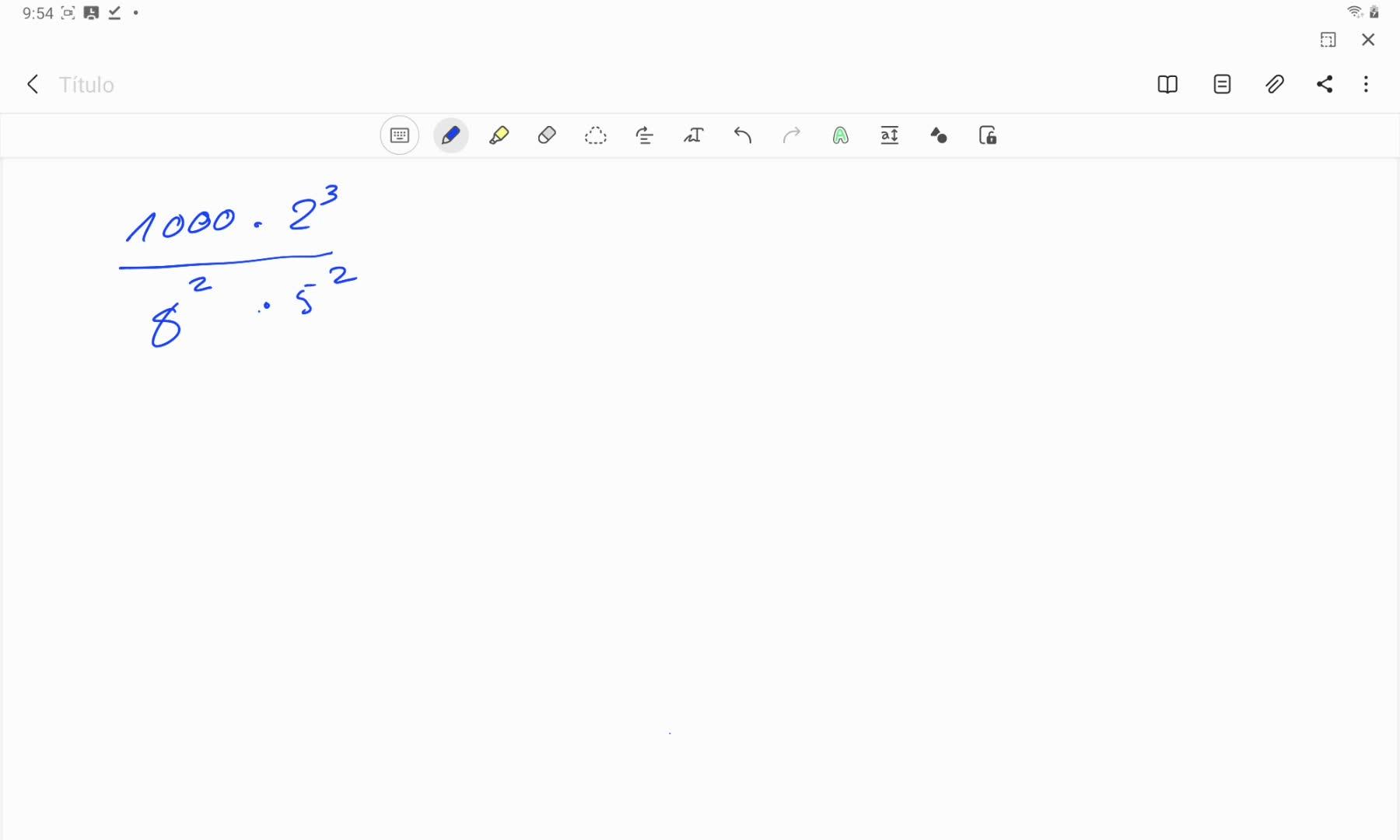Redo the undone stroke
This screenshot has height=840, width=1400.
(x=792, y=136)
